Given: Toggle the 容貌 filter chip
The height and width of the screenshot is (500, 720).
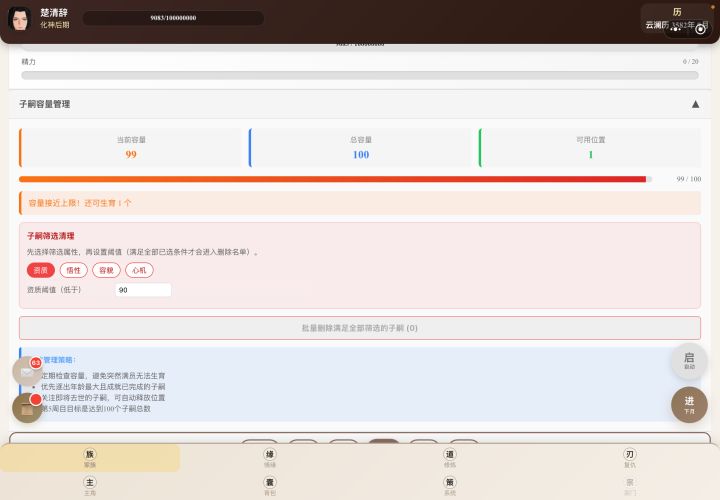Looking at the screenshot, I should point(107,270).
